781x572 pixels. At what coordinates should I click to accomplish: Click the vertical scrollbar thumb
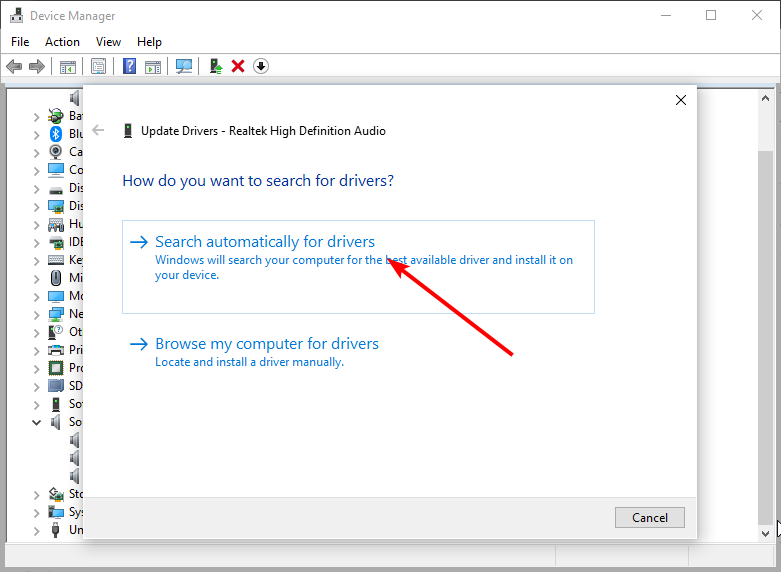pyautogui.click(x=766, y=337)
